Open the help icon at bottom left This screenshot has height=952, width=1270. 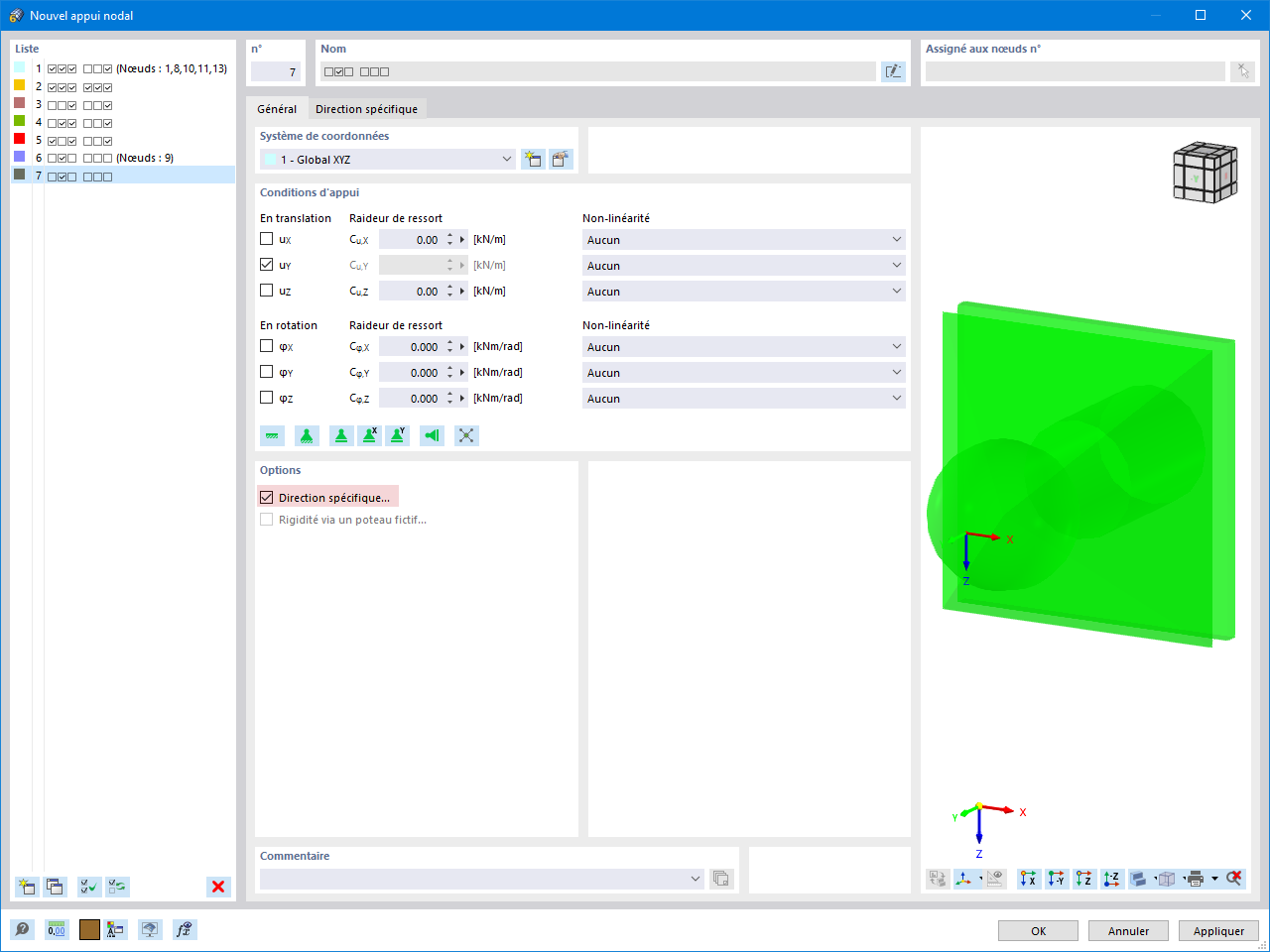click(22, 929)
